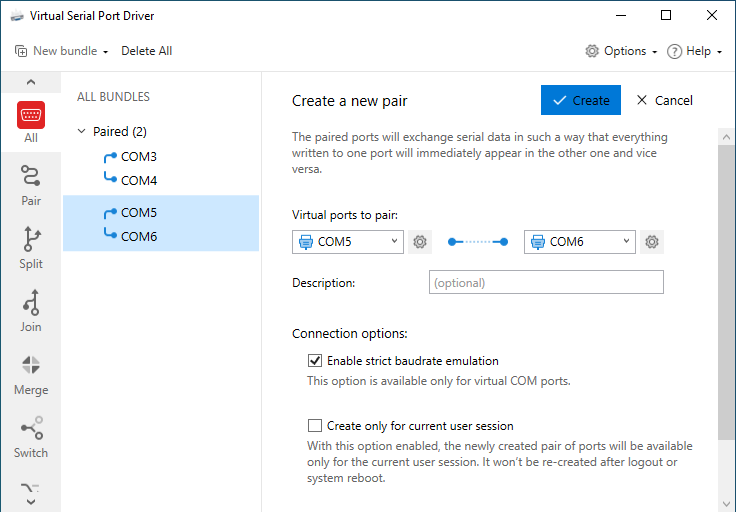Expand the Options dropdown arrow
The image size is (736, 512).
click(655, 52)
